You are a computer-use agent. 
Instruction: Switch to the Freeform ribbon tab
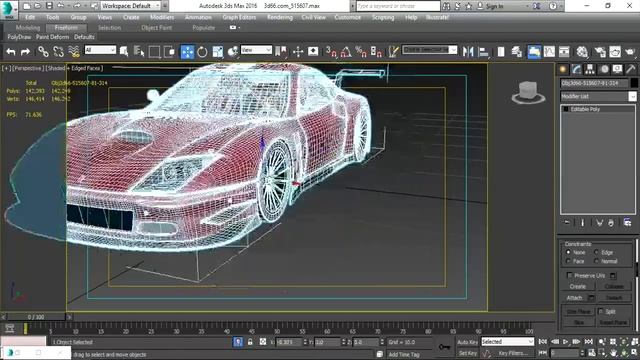[66, 28]
